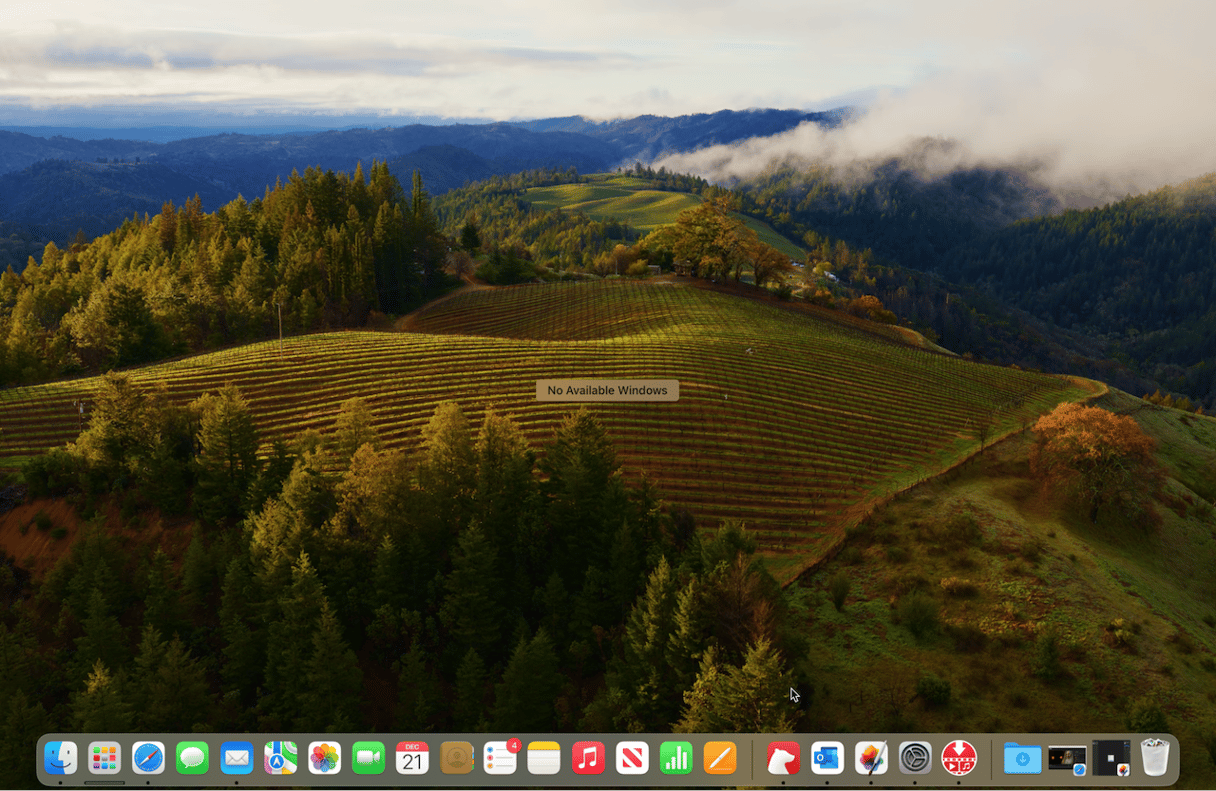Click the minimized Safari window thumbnail
The height and width of the screenshot is (791, 1216).
tap(1066, 758)
